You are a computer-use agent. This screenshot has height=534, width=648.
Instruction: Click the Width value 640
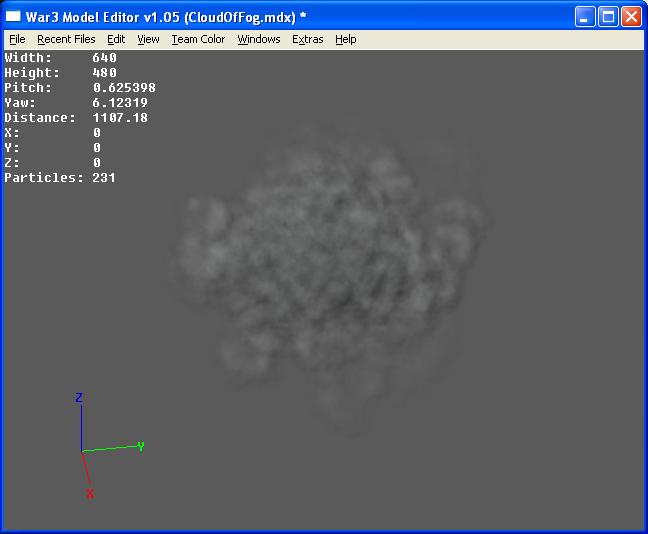coord(105,58)
